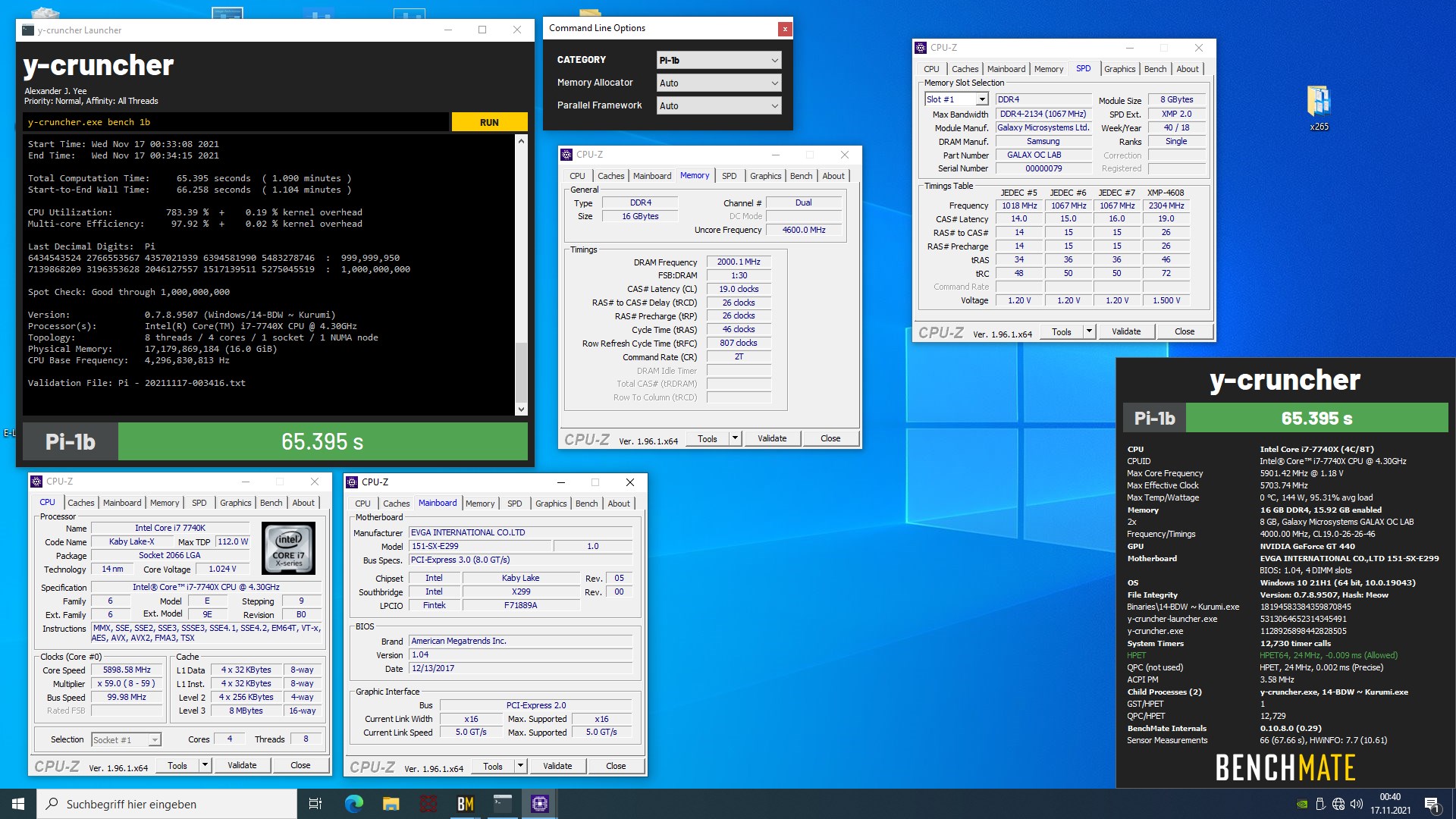Open the Socket #1 selection dropdown

tap(126, 739)
